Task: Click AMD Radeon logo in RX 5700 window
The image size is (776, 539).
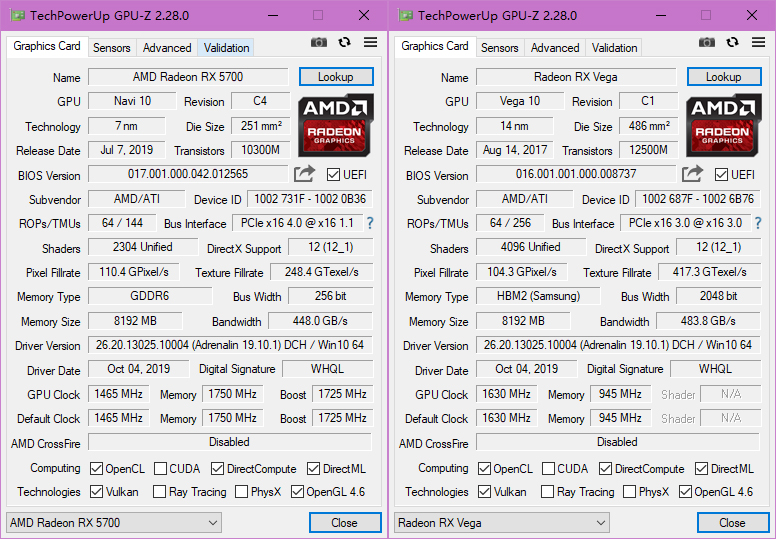Action: pos(336,126)
